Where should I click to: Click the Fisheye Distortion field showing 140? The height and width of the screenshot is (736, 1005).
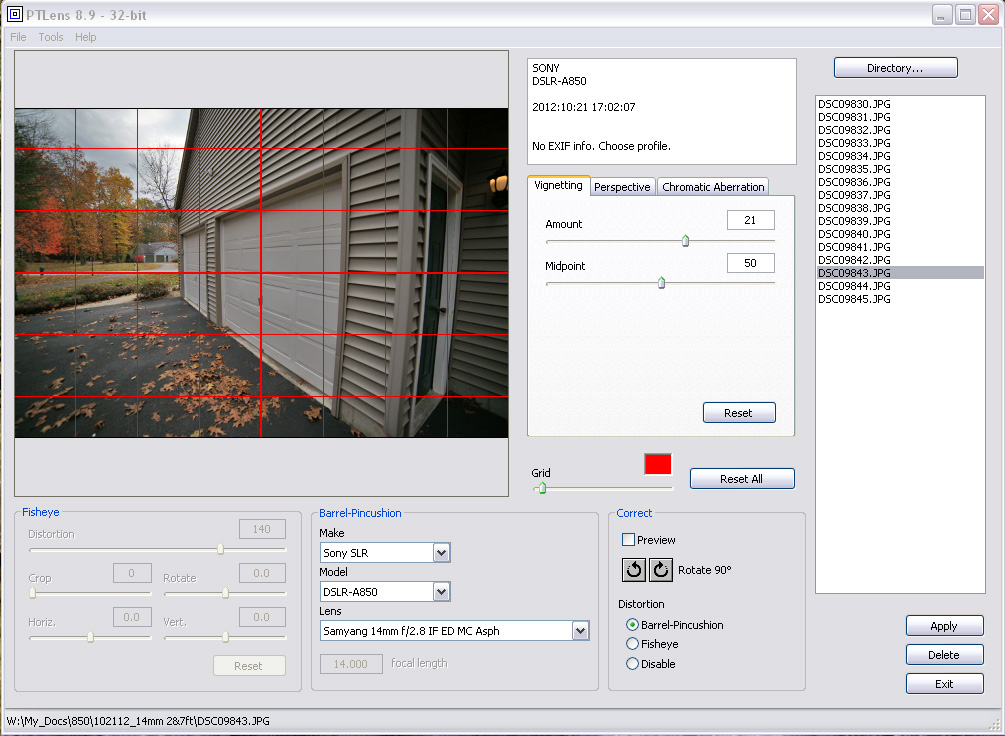[x=262, y=529]
